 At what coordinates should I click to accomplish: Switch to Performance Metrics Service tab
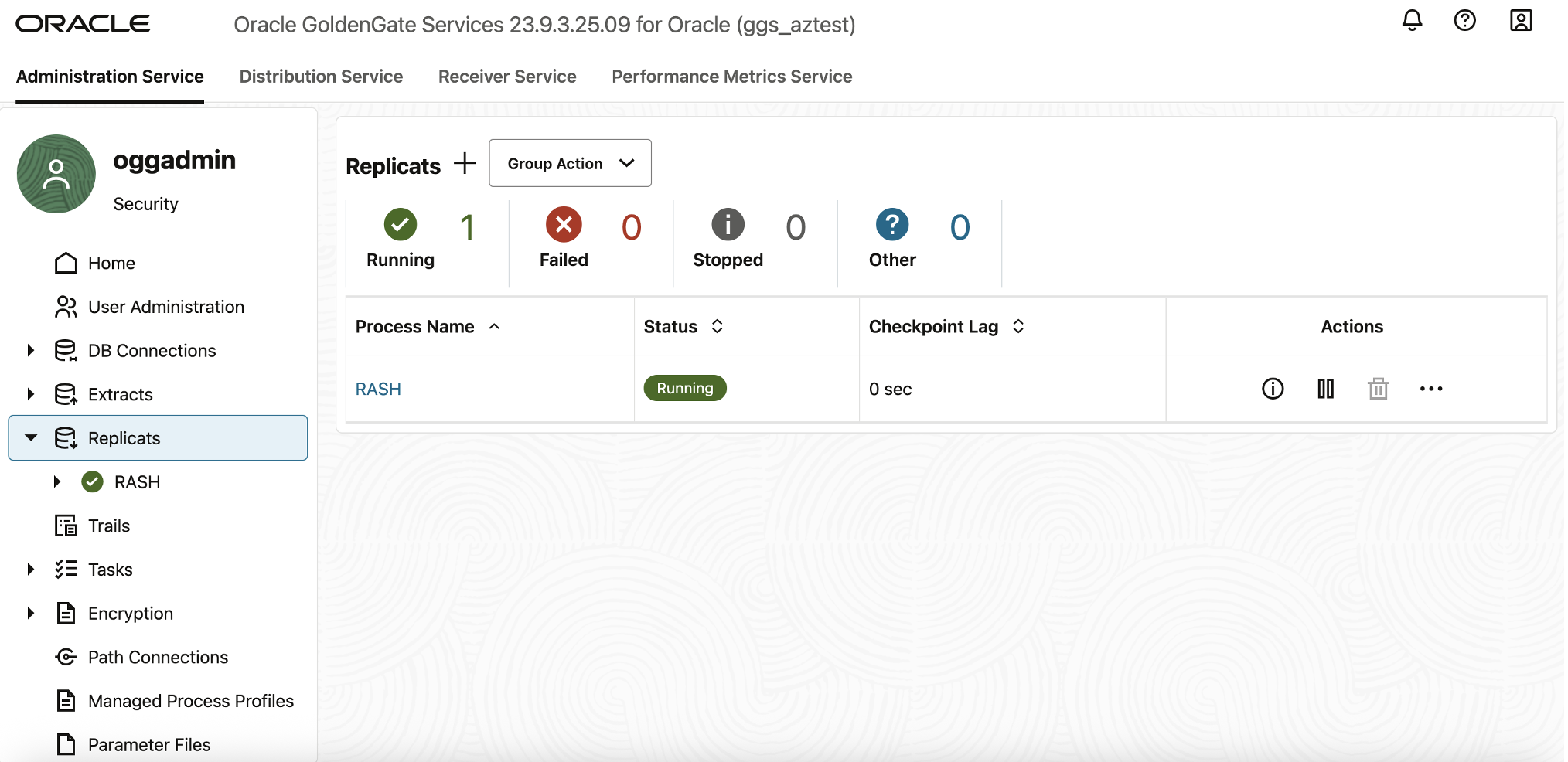pyautogui.click(x=732, y=77)
